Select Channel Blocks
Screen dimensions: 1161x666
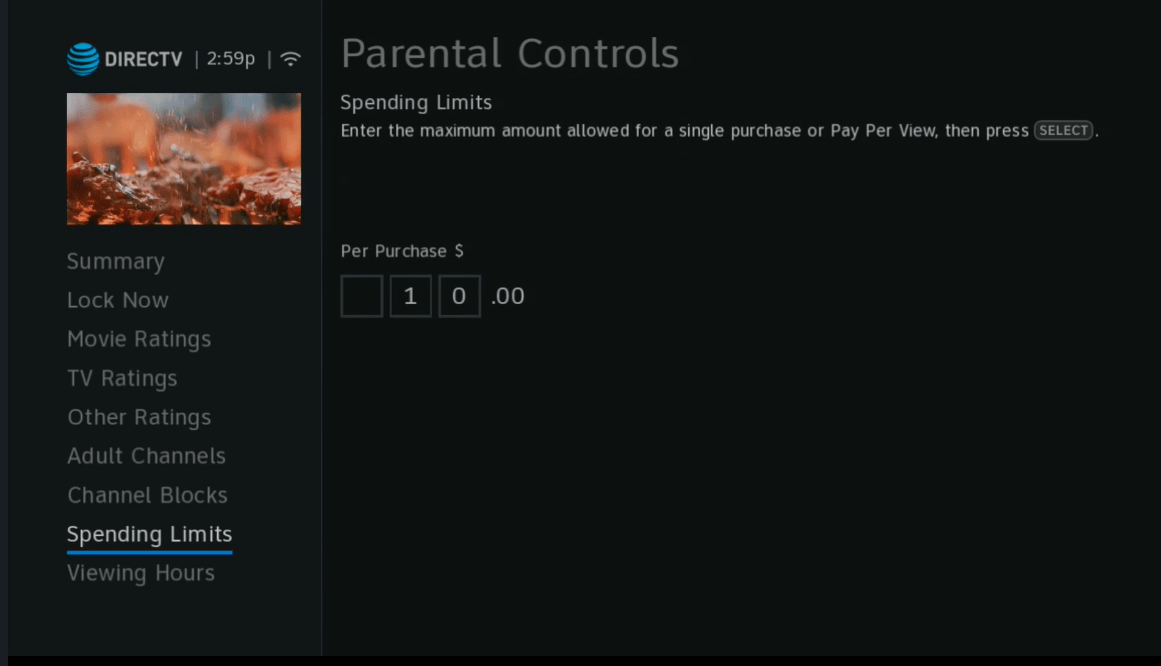pyautogui.click(x=147, y=495)
